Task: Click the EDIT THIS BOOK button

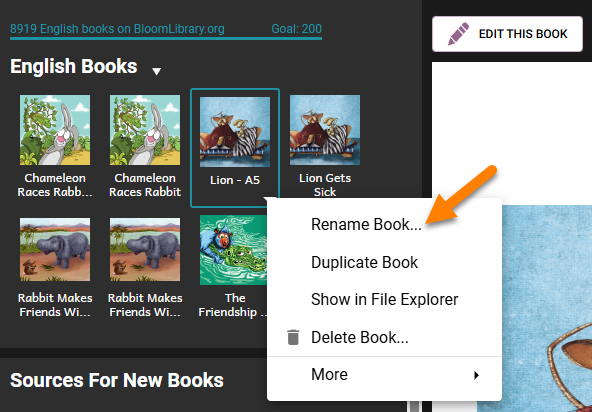Action: 507,34
